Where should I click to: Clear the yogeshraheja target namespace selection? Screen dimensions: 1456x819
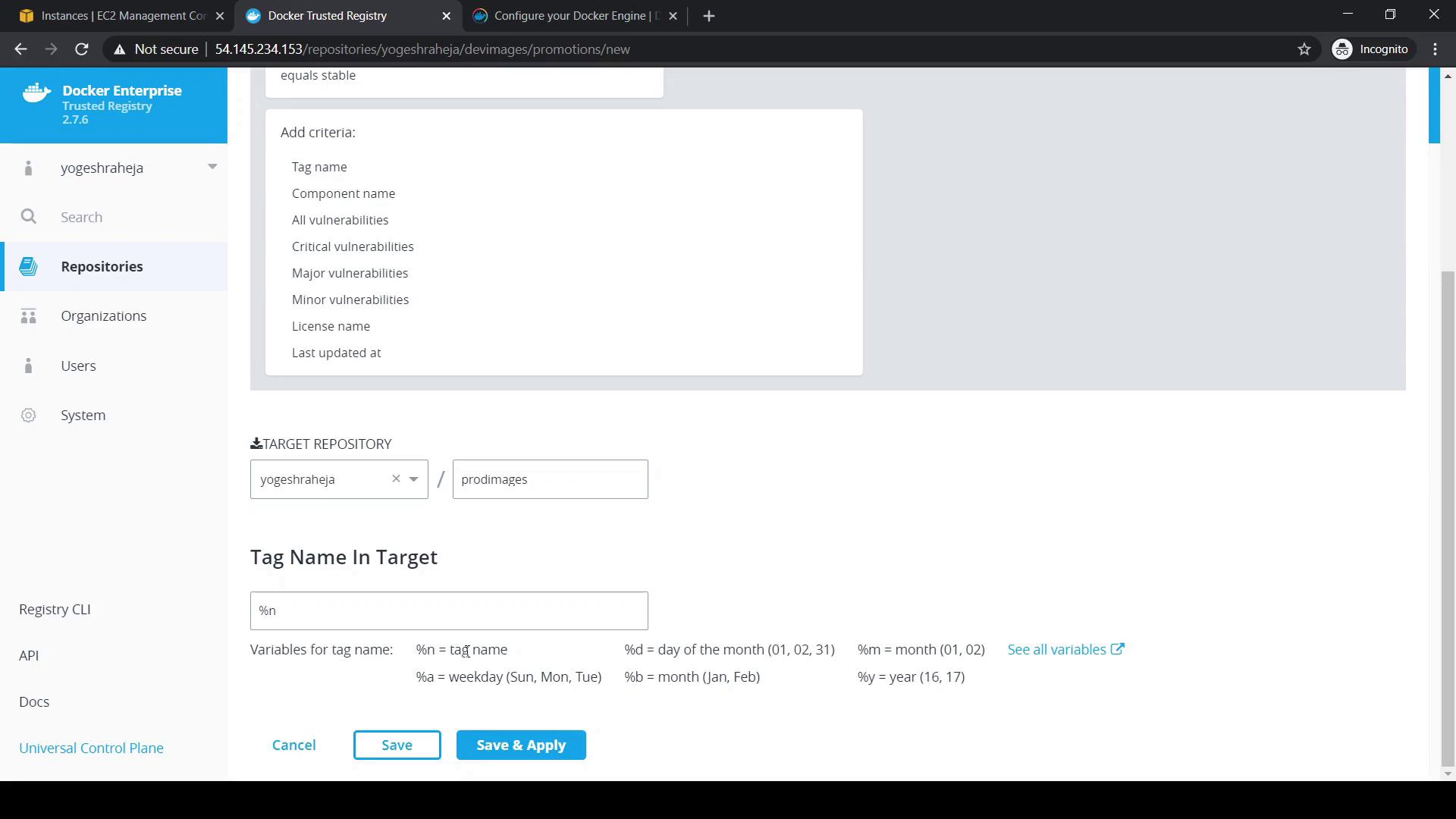tap(396, 479)
